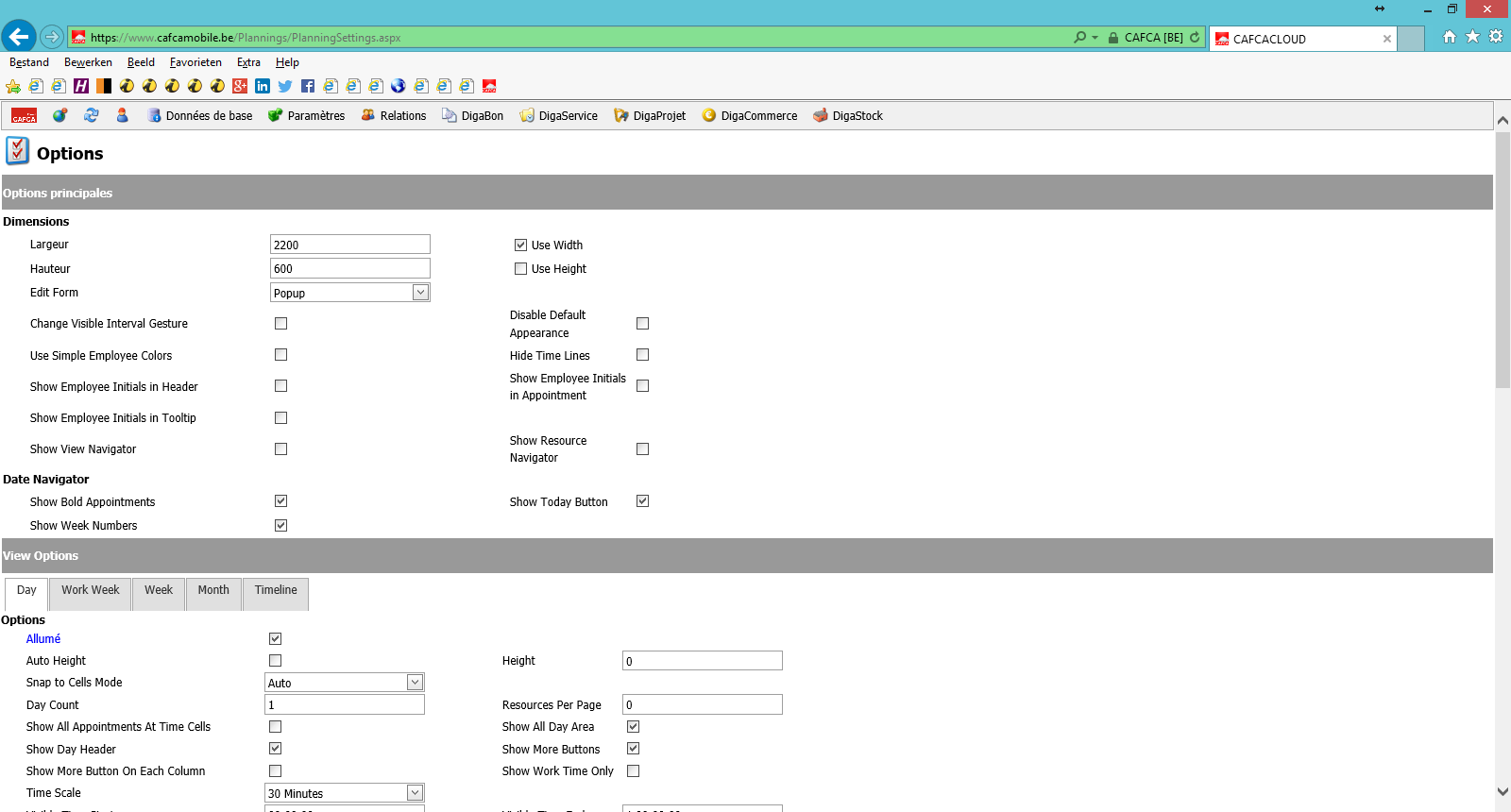Switch to the Timeline tab
Image resolution: width=1511 pixels, height=812 pixels.
point(276,593)
